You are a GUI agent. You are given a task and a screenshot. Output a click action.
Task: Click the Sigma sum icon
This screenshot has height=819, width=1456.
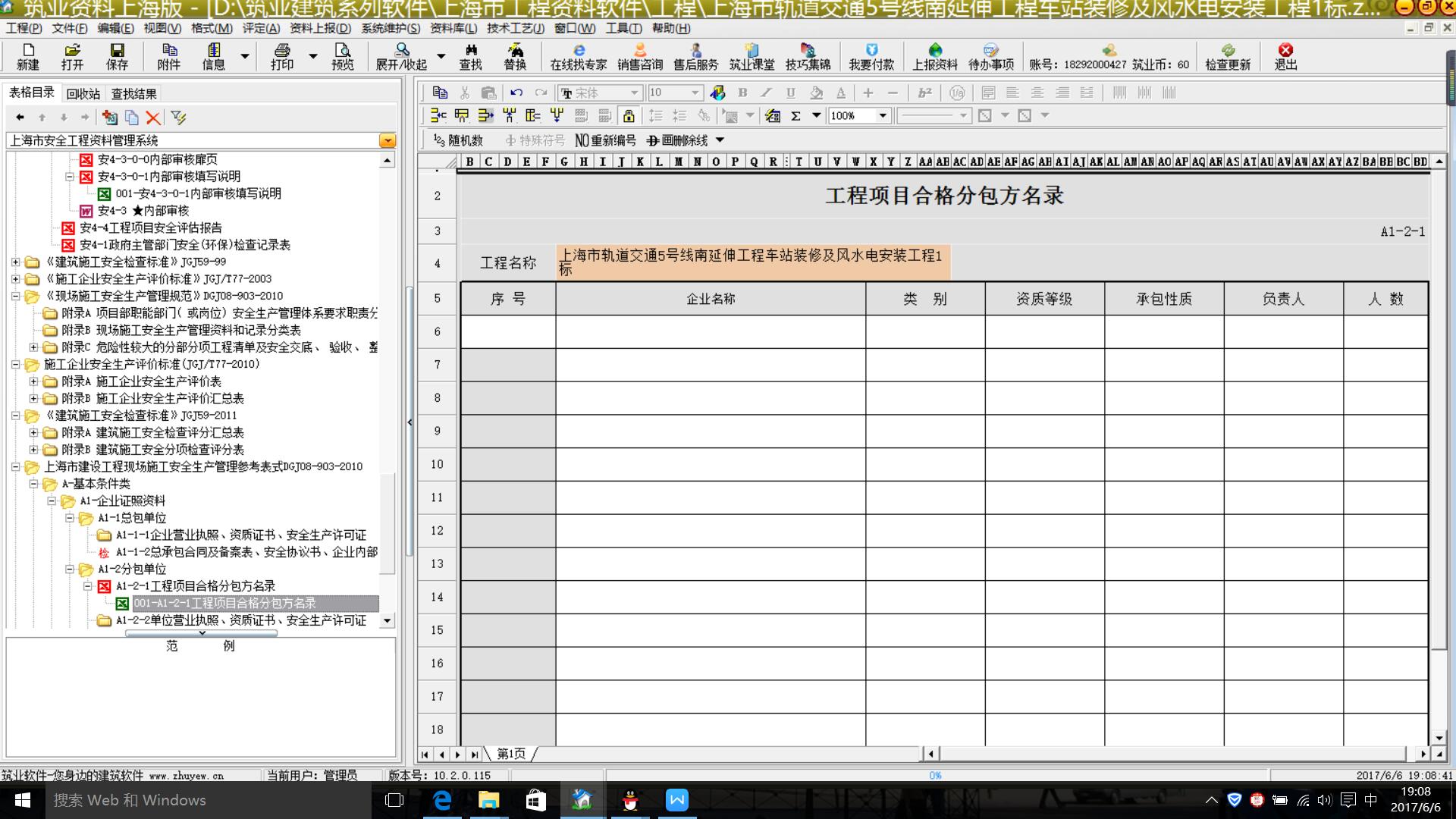coord(795,115)
